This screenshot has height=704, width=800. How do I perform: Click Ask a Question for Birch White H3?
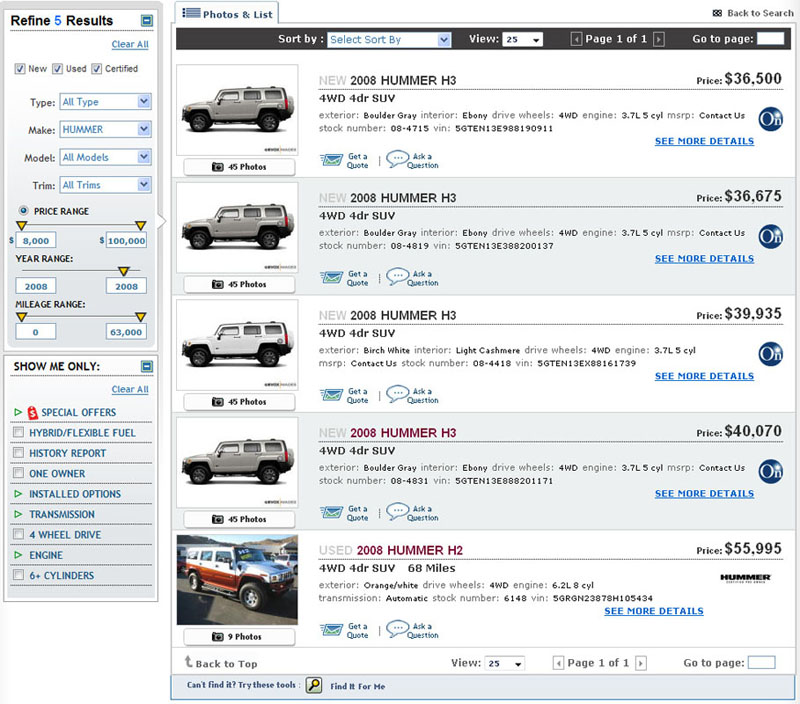[412, 395]
